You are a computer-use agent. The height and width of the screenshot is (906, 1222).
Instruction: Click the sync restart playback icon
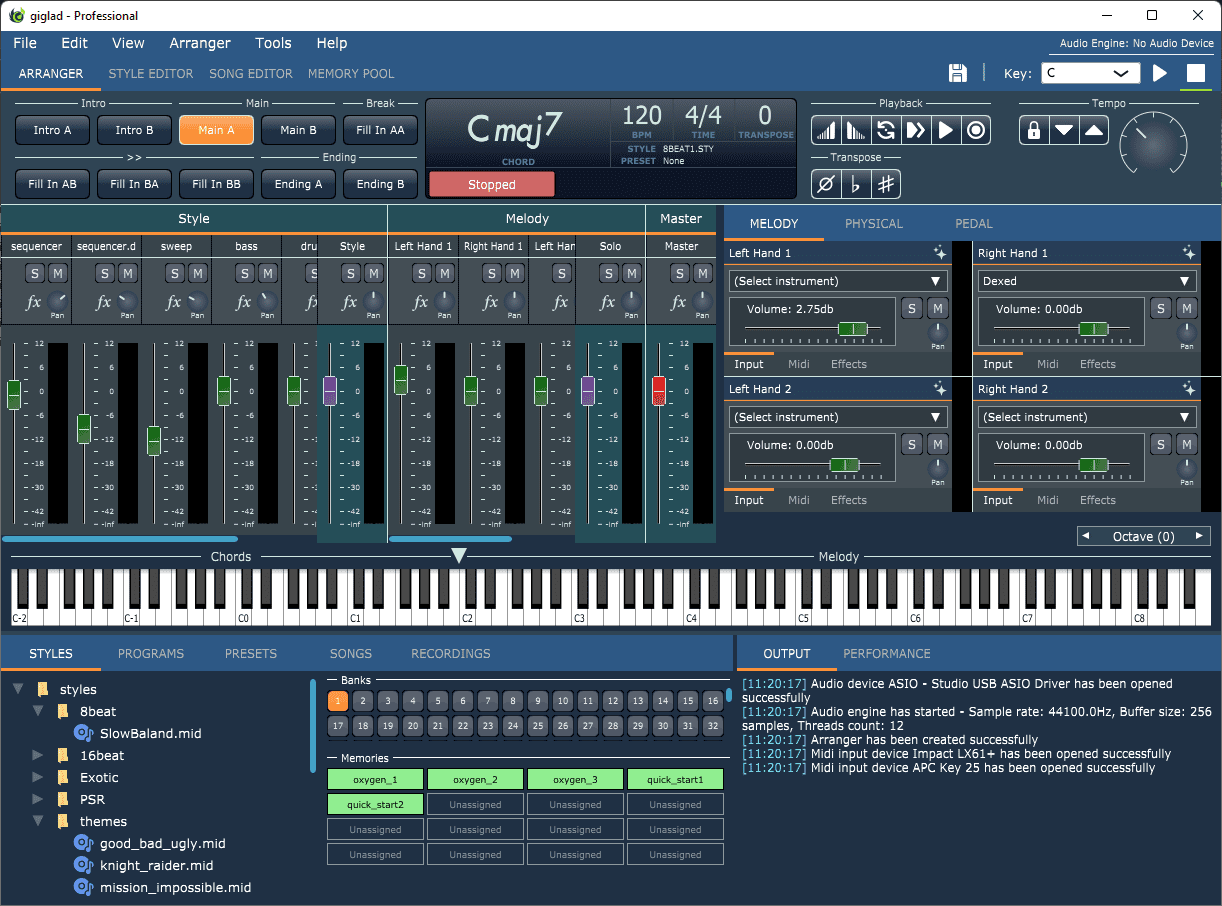(x=885, y=130)
